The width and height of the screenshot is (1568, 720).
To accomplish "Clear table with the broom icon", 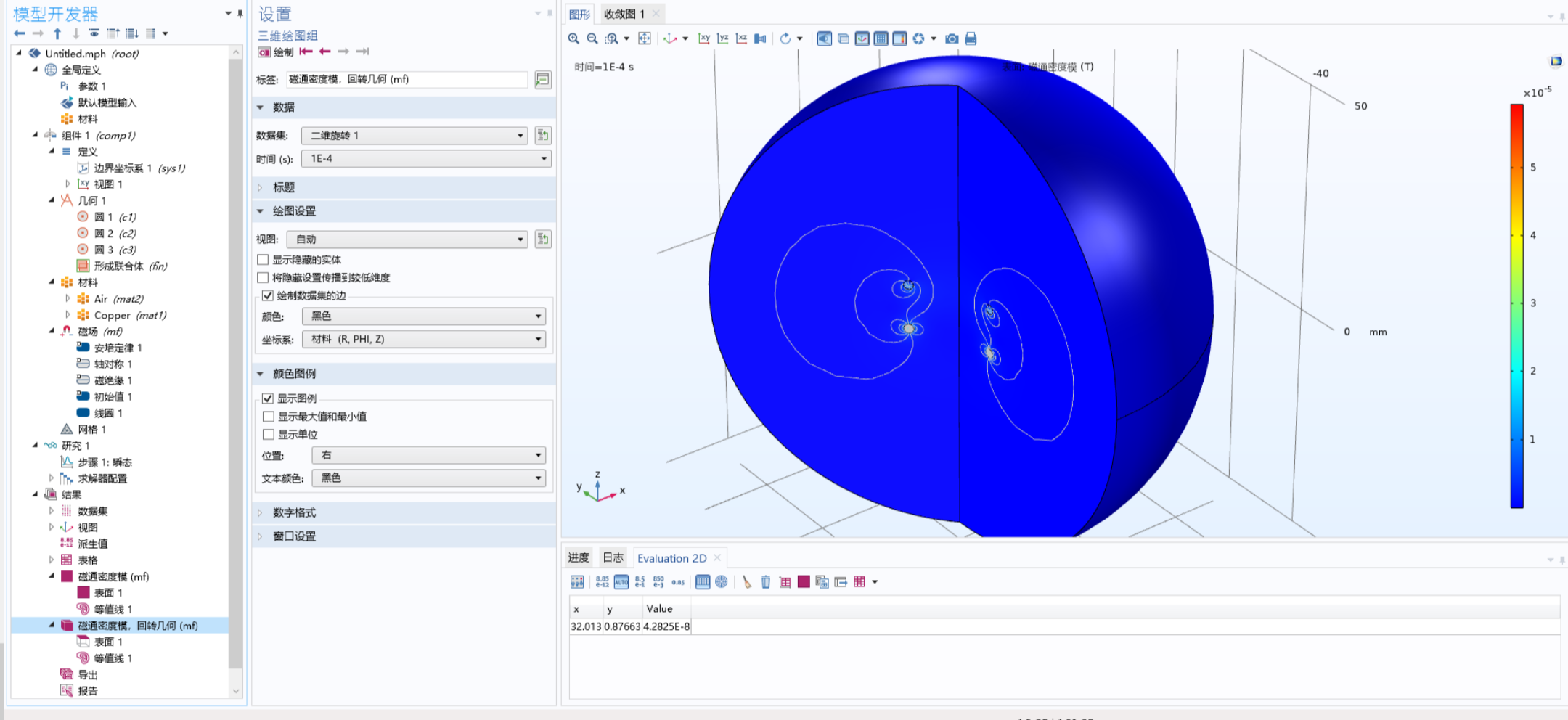I will 747,581.
